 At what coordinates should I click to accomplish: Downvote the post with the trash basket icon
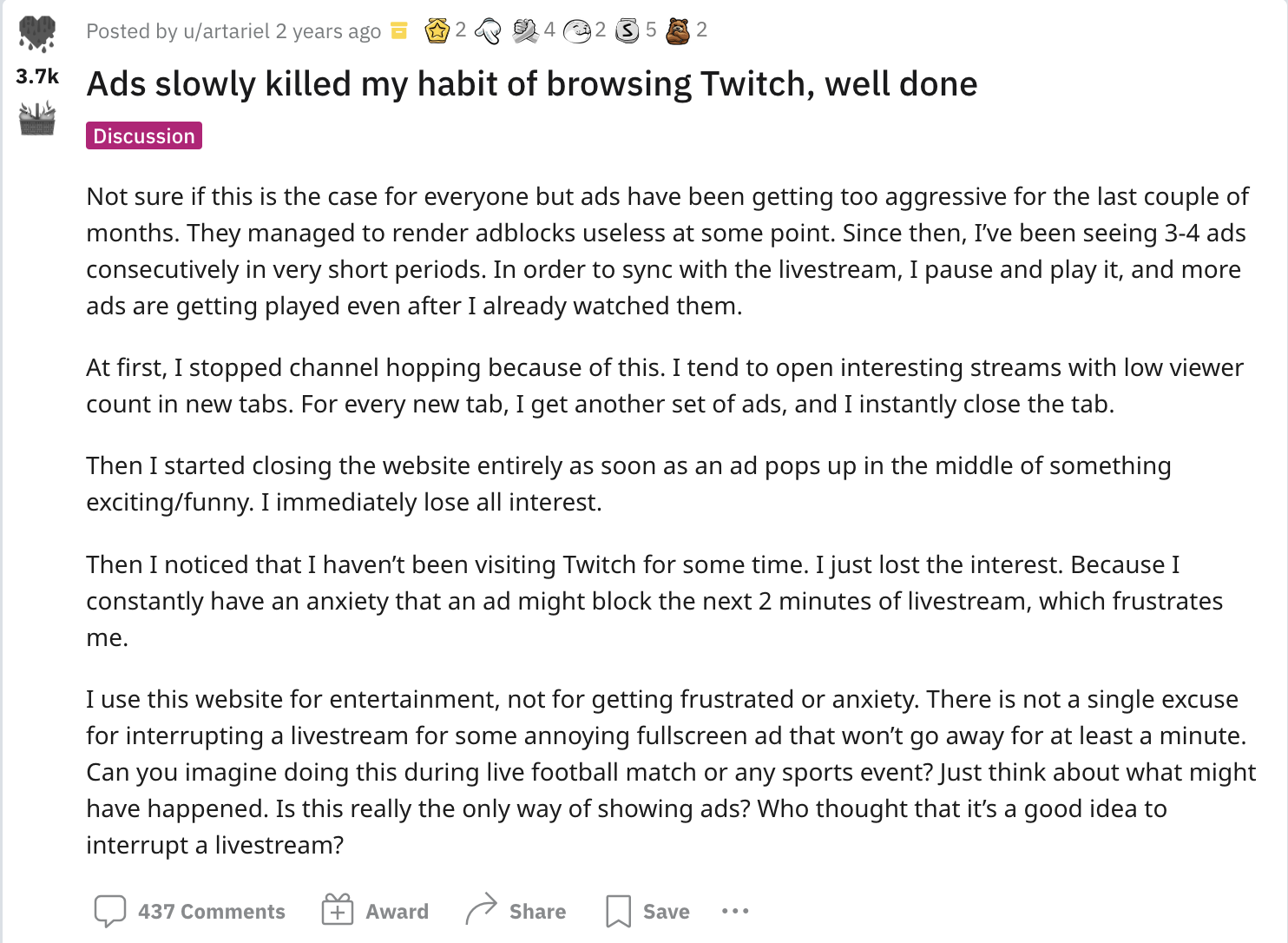point(37,119)
